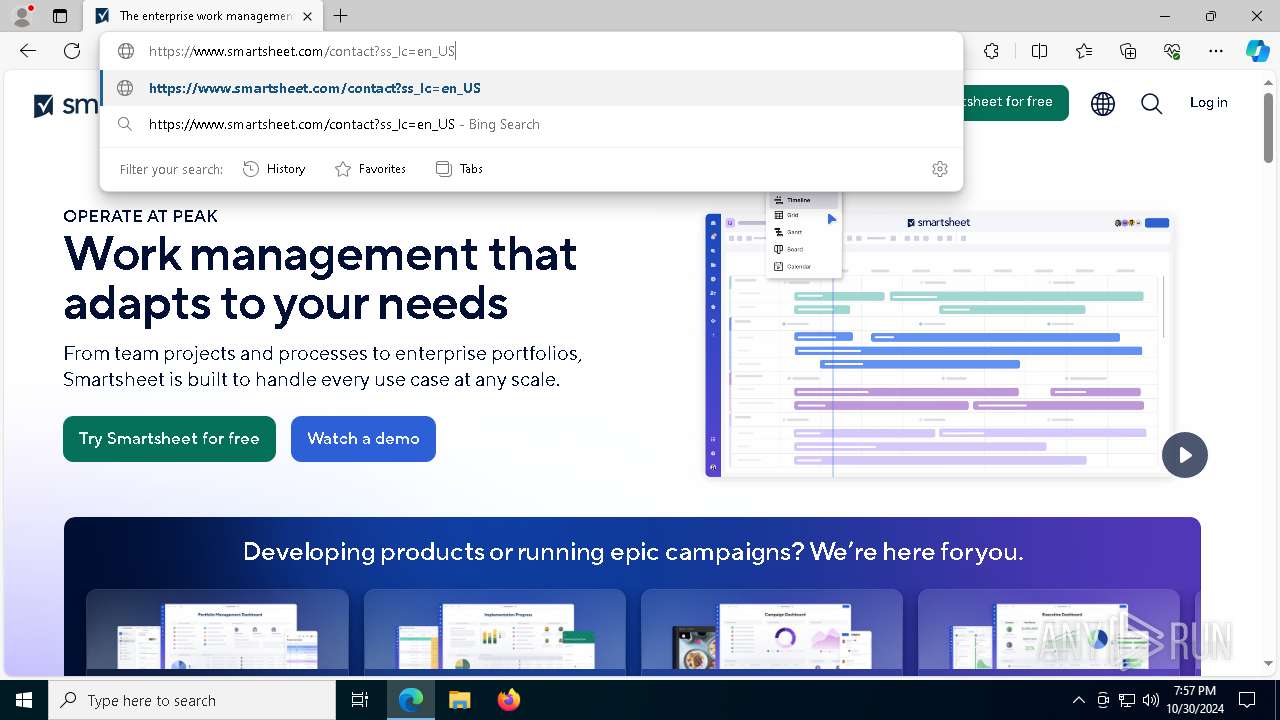
Task: Click header Try Smartsheet for free button
Action: coord(1015,102)
